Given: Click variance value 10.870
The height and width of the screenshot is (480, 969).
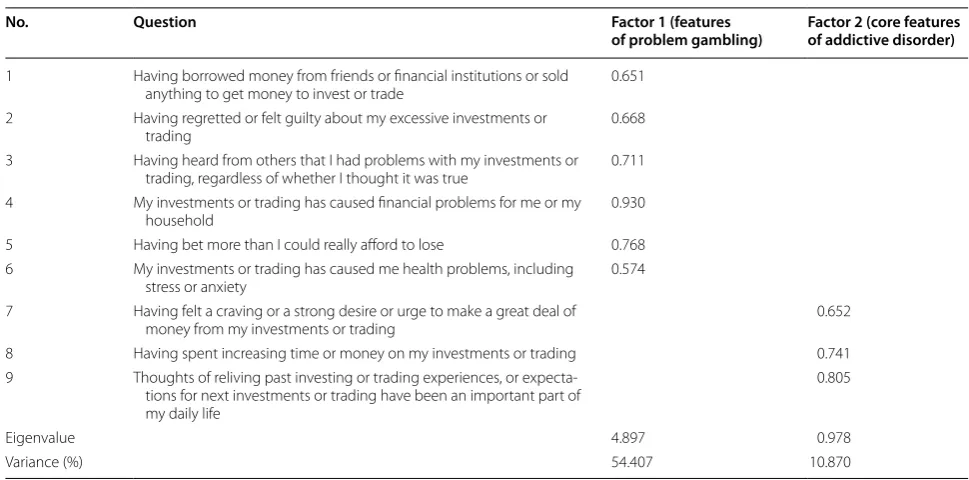Looking at the screenshot, I should pos(832,462).
